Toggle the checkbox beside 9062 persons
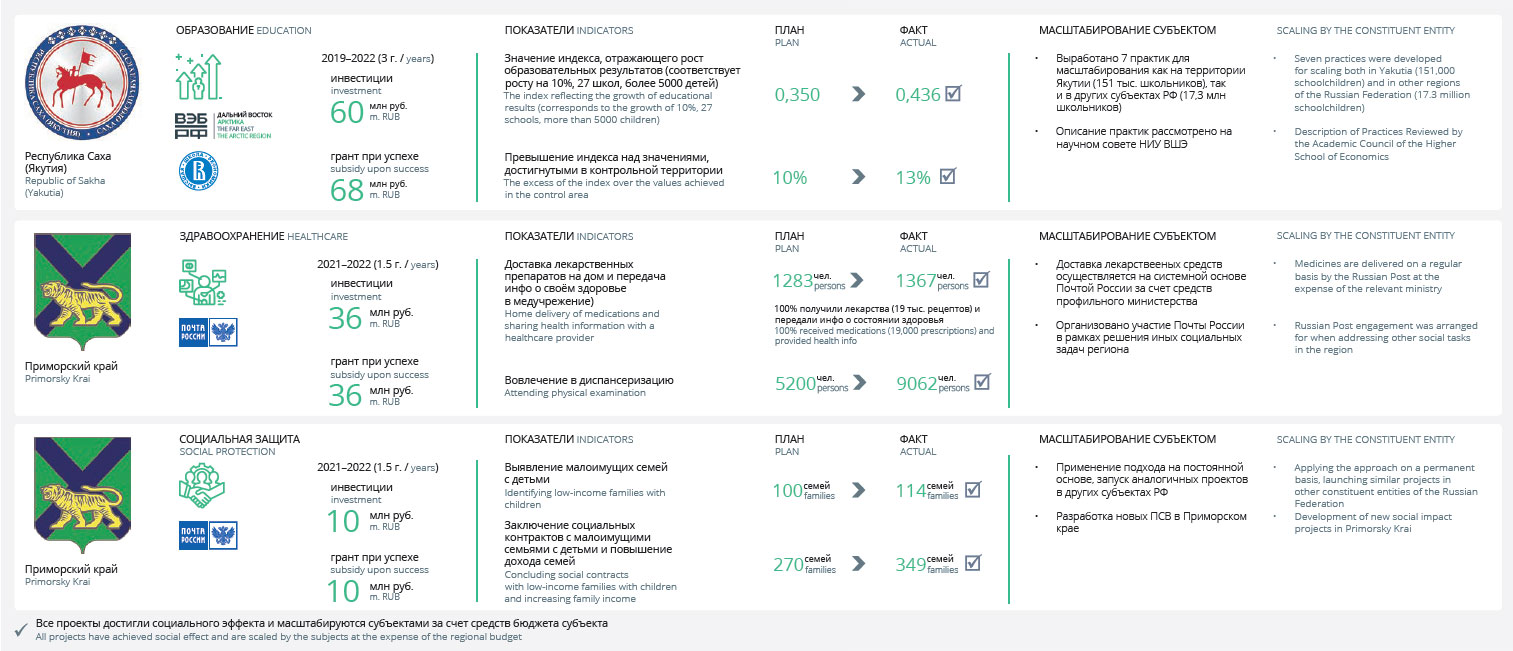Viewport: 1513px width, 651px height. (x=982, y=381)
